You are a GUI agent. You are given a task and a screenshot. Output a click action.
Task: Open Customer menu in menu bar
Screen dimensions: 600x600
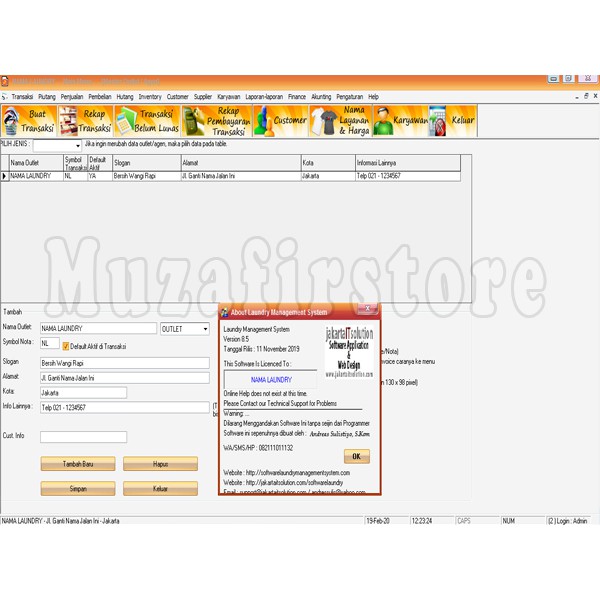pyautogui.click(x=178, y=97)
